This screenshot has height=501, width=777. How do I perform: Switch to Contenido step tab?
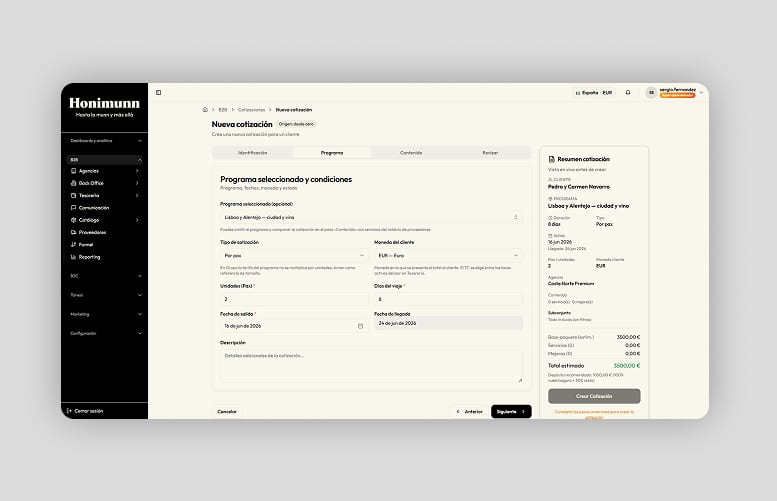pos(411,153)
